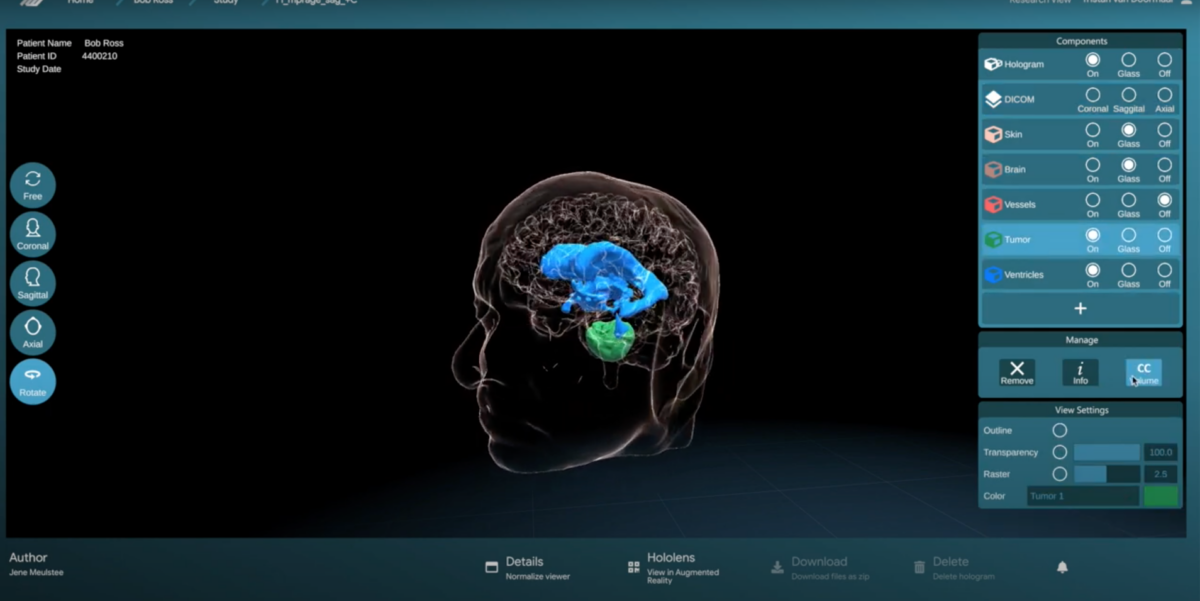The height and width of the screenshot is (601, 1200).
Task: View in Augmented Reality with Hololens
Action: click(x=670, y=567)
